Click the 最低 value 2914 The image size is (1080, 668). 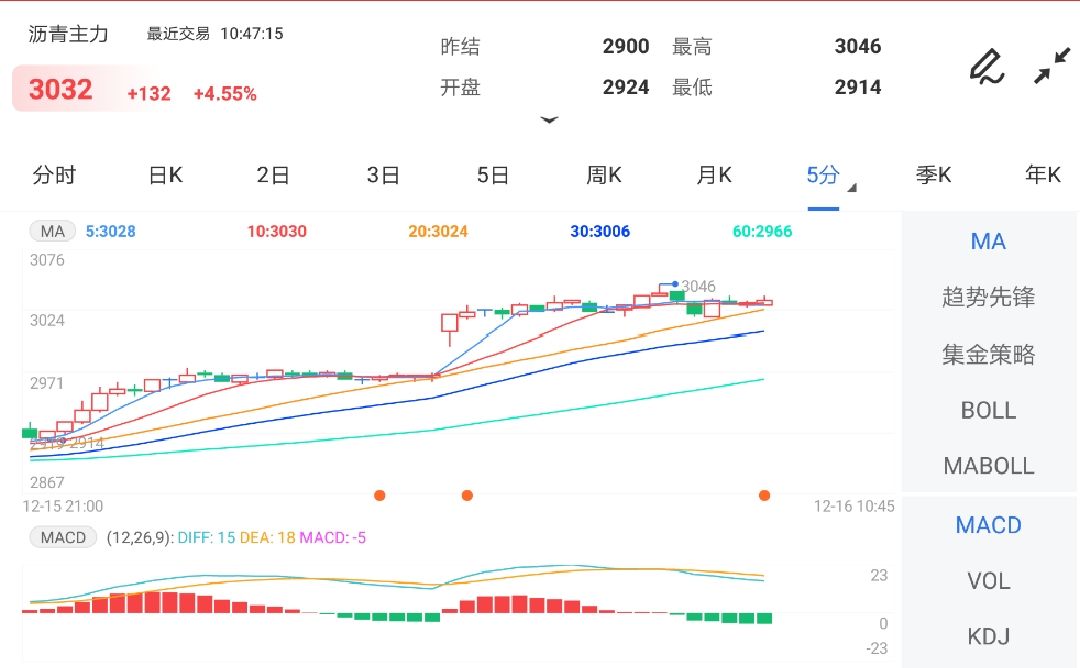tap(858, 87)
